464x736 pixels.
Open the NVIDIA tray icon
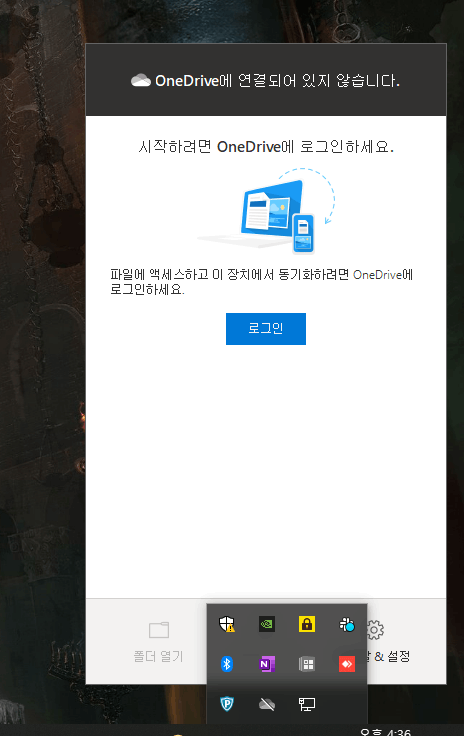(267, 624)
